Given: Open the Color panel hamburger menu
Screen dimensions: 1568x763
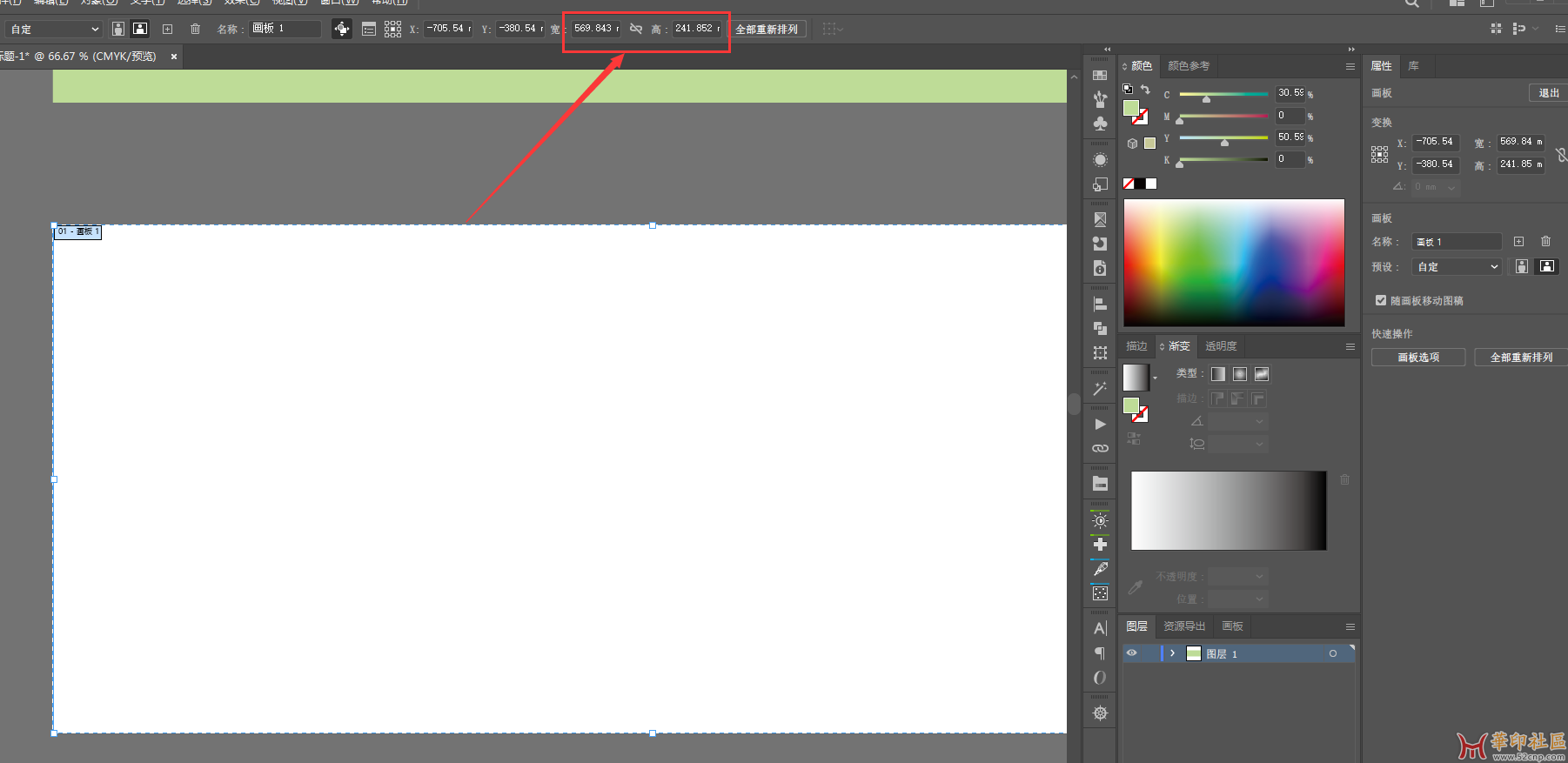Looking at the screenshot, I should click(1350, 66).
